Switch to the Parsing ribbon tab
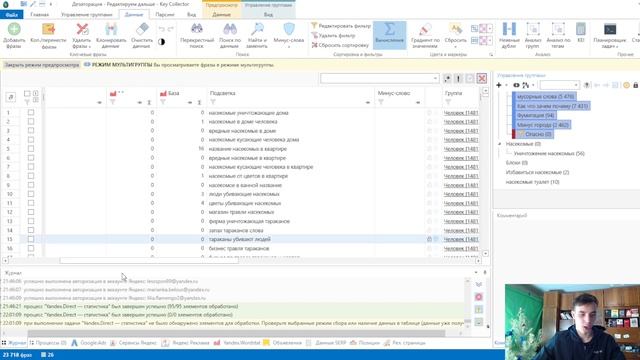This screenshot has height=360, width=640. point(165,15)
